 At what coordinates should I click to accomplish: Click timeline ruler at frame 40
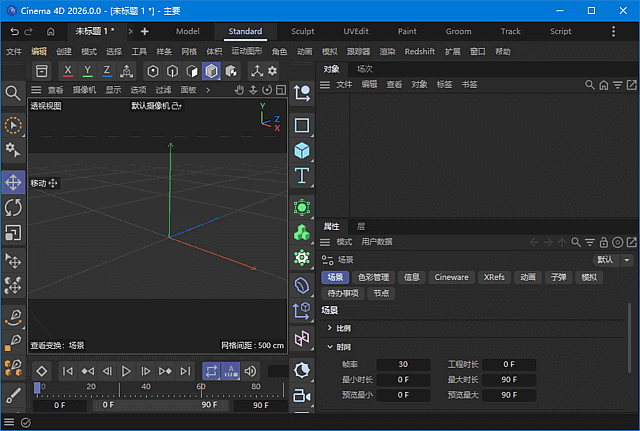tap(146, 387)
